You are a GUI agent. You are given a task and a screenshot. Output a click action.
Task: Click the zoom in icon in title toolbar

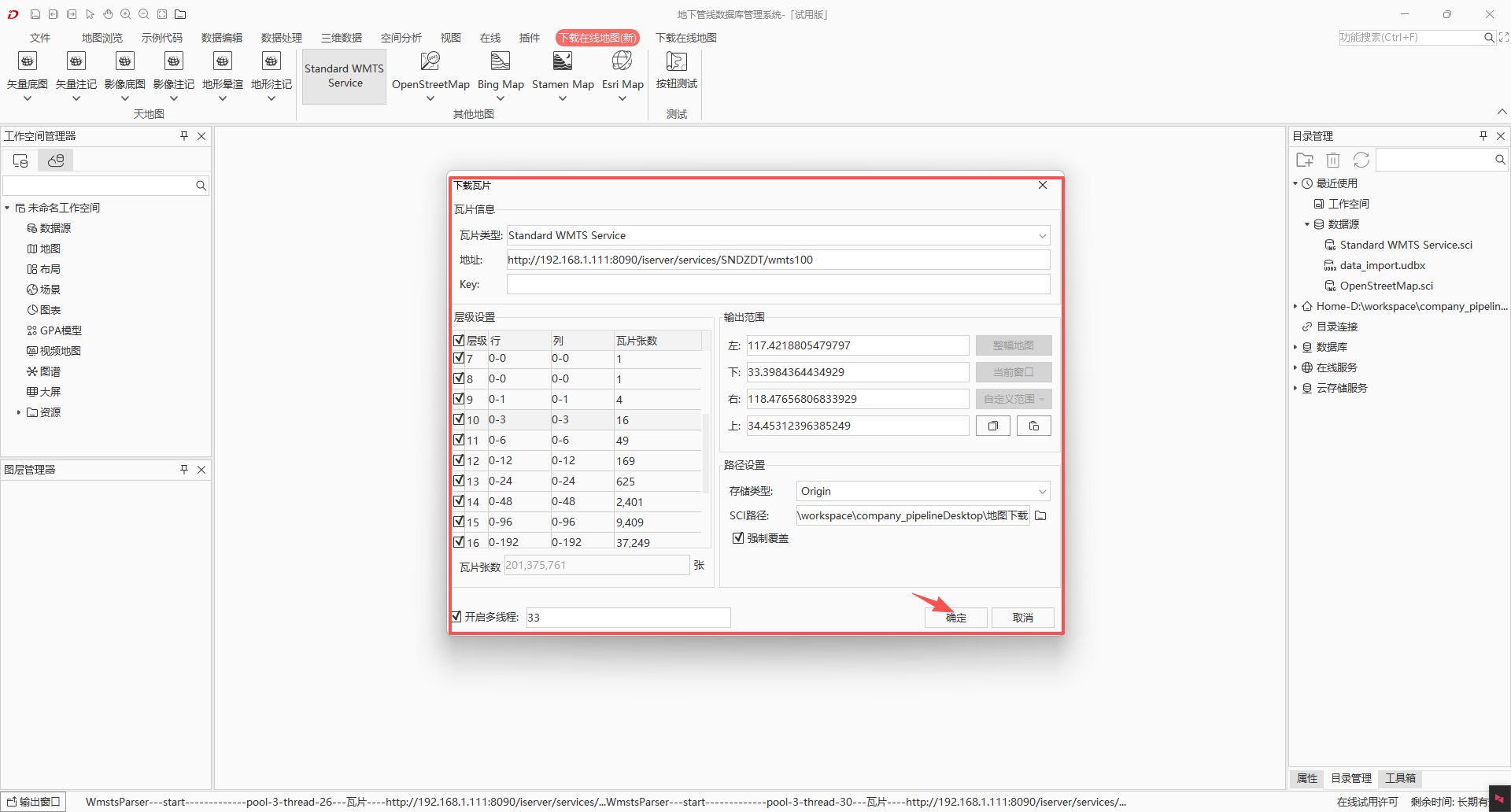[125, 14]
